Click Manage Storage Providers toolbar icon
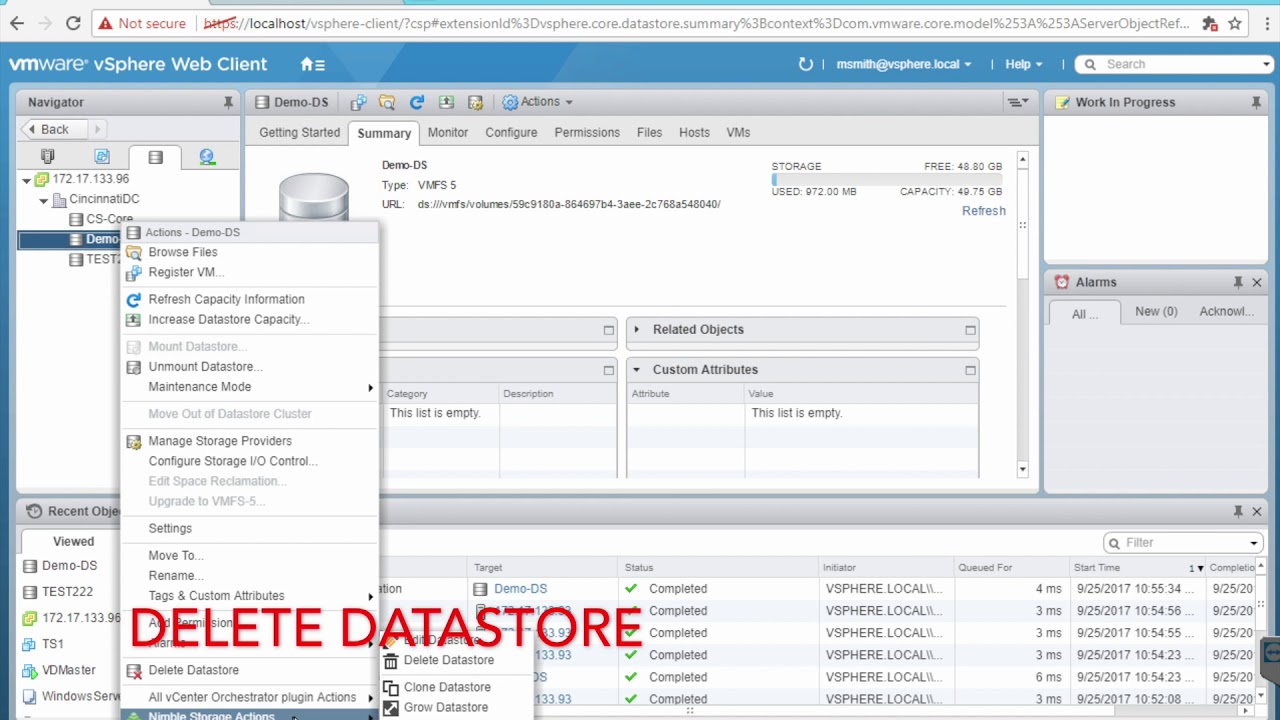Image resolution: width=1280 pixels, height=720 pixels. [x=475, y=102]
